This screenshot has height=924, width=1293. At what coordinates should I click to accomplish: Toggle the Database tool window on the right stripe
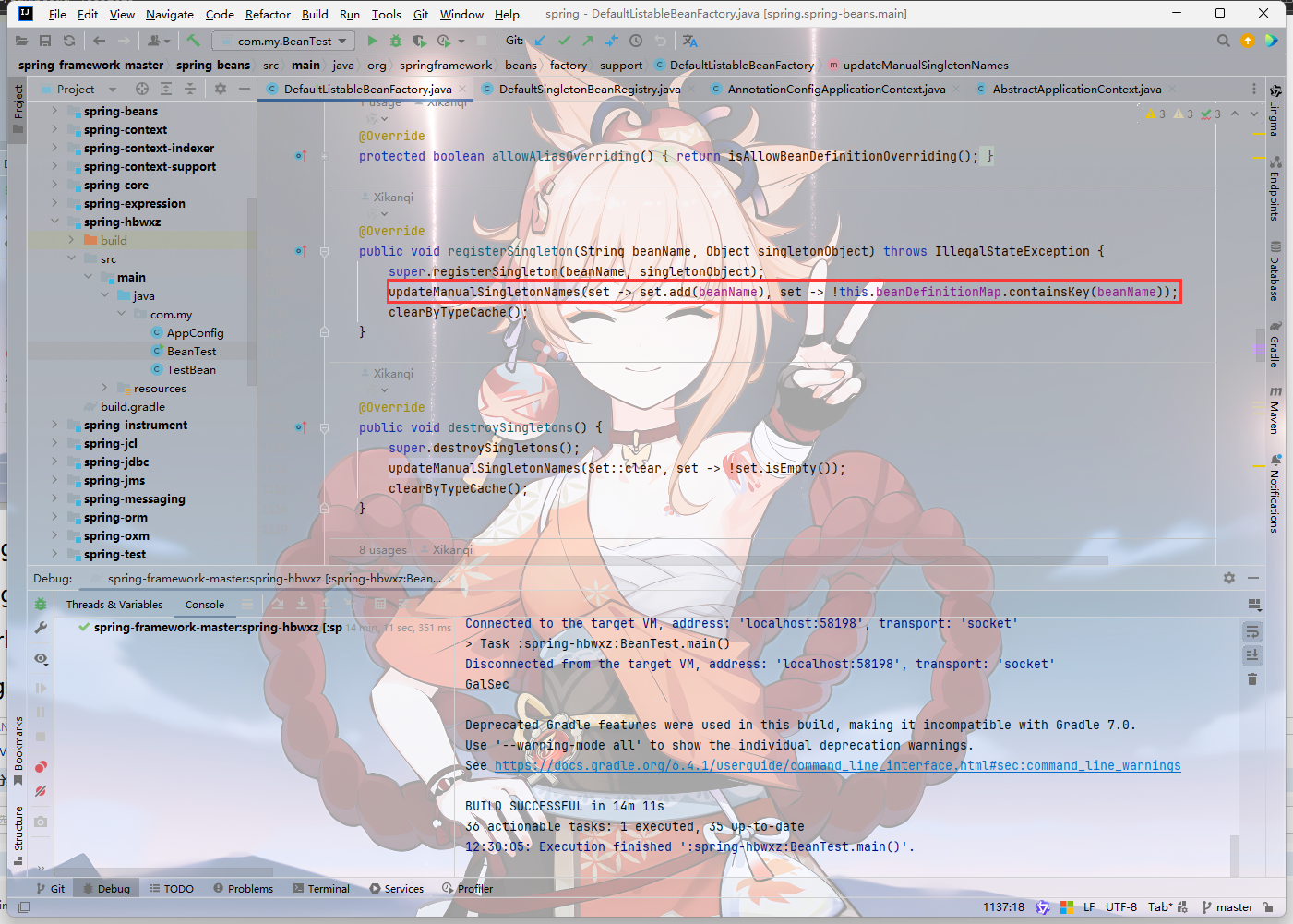(x=1275, y=271)
